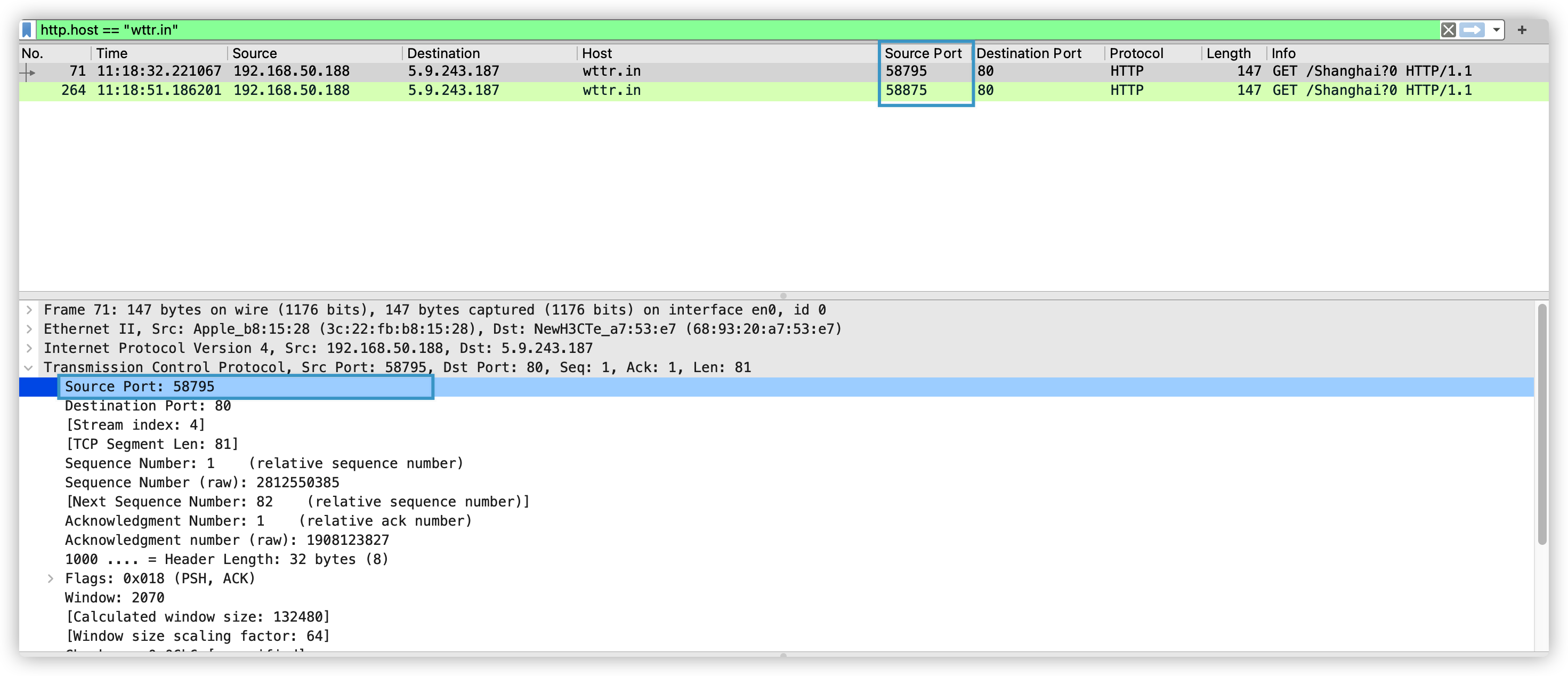Image resolution: width=1568 pixels, height=676 pixels.
Task: Click the packet details vertical scrollbar
Action: pos(1542,424)
